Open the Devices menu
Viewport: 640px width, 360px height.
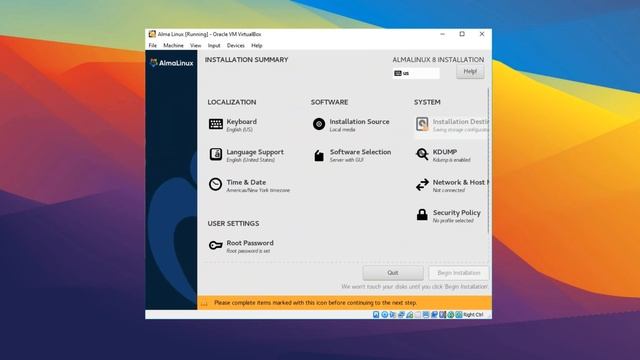click(x=236, y=46)
